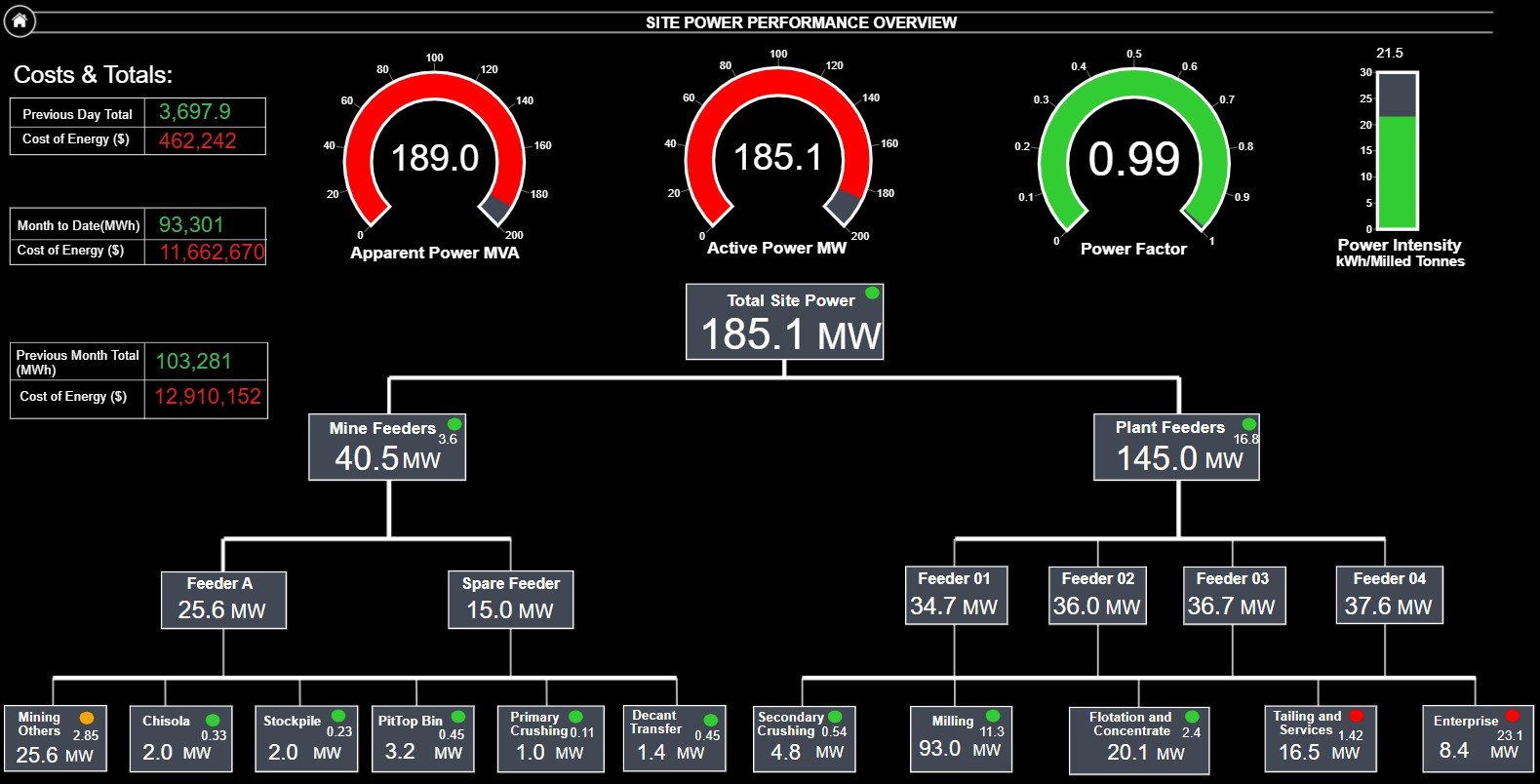Open the Feeder A node

tap(223, 600)
